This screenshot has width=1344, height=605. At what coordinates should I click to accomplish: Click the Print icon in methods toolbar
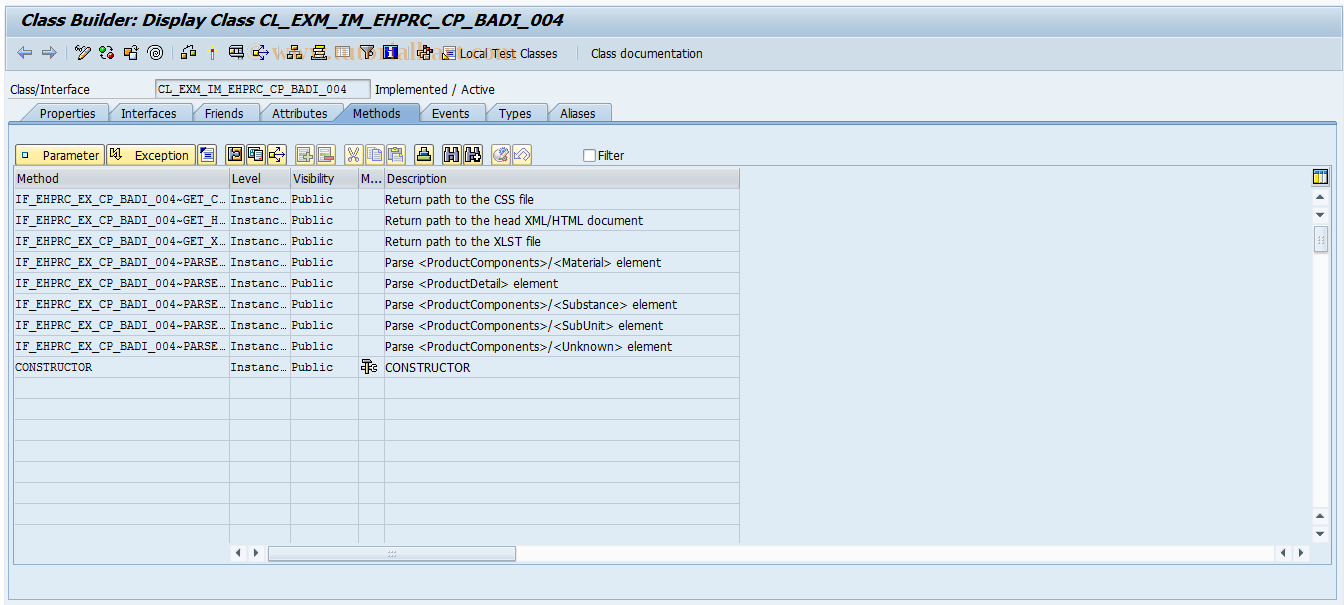[423, 155]
